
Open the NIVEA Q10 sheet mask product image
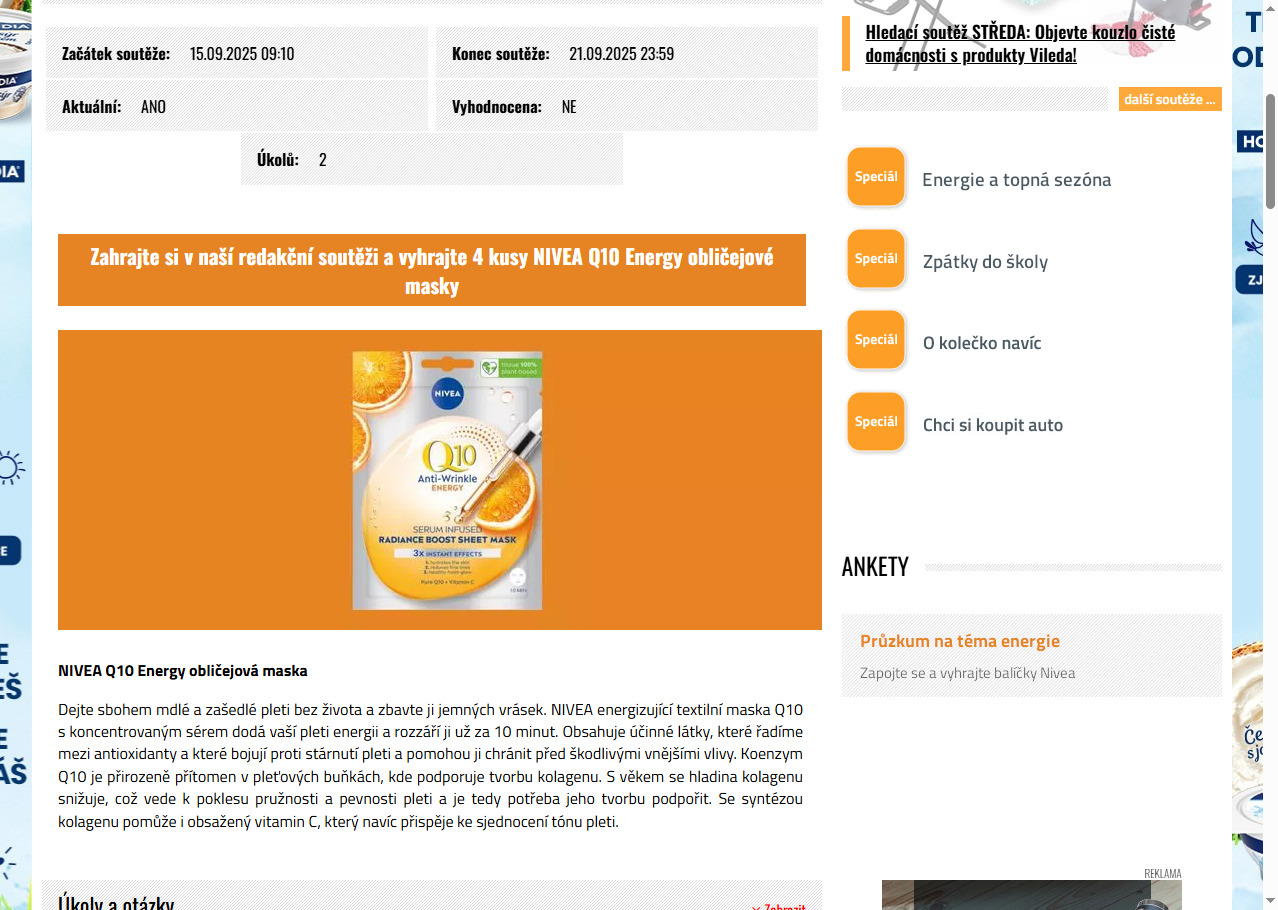pos(447,480)
